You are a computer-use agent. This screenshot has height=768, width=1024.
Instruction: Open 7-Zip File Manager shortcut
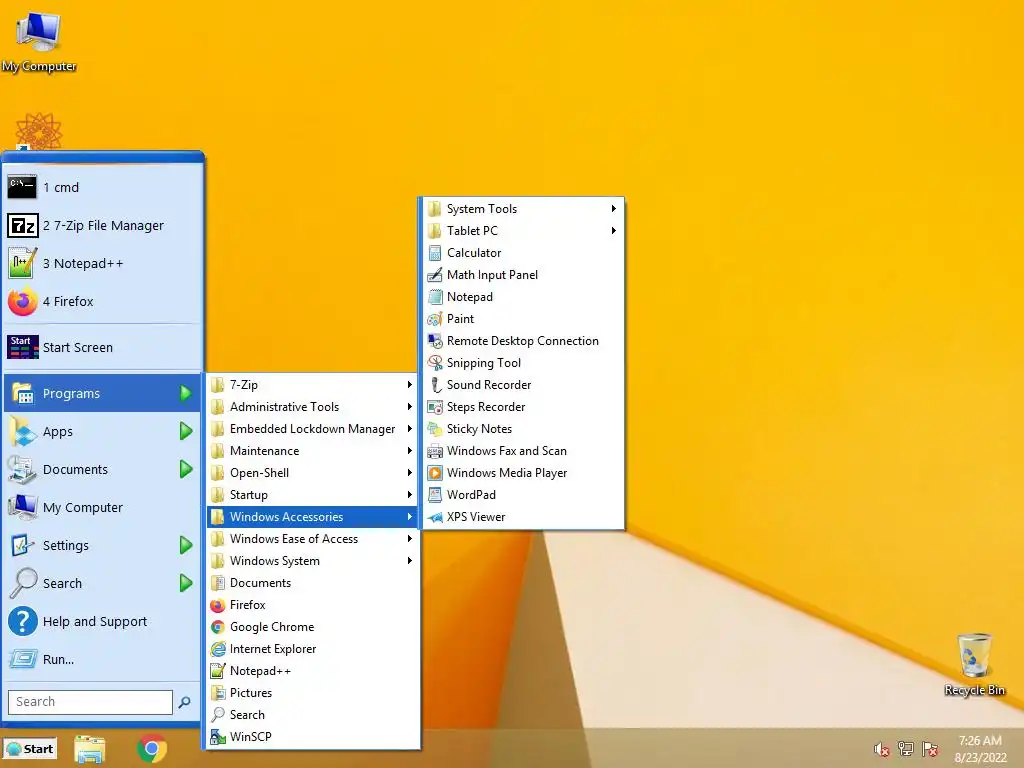pyautogui.click(x=103, y=225)
